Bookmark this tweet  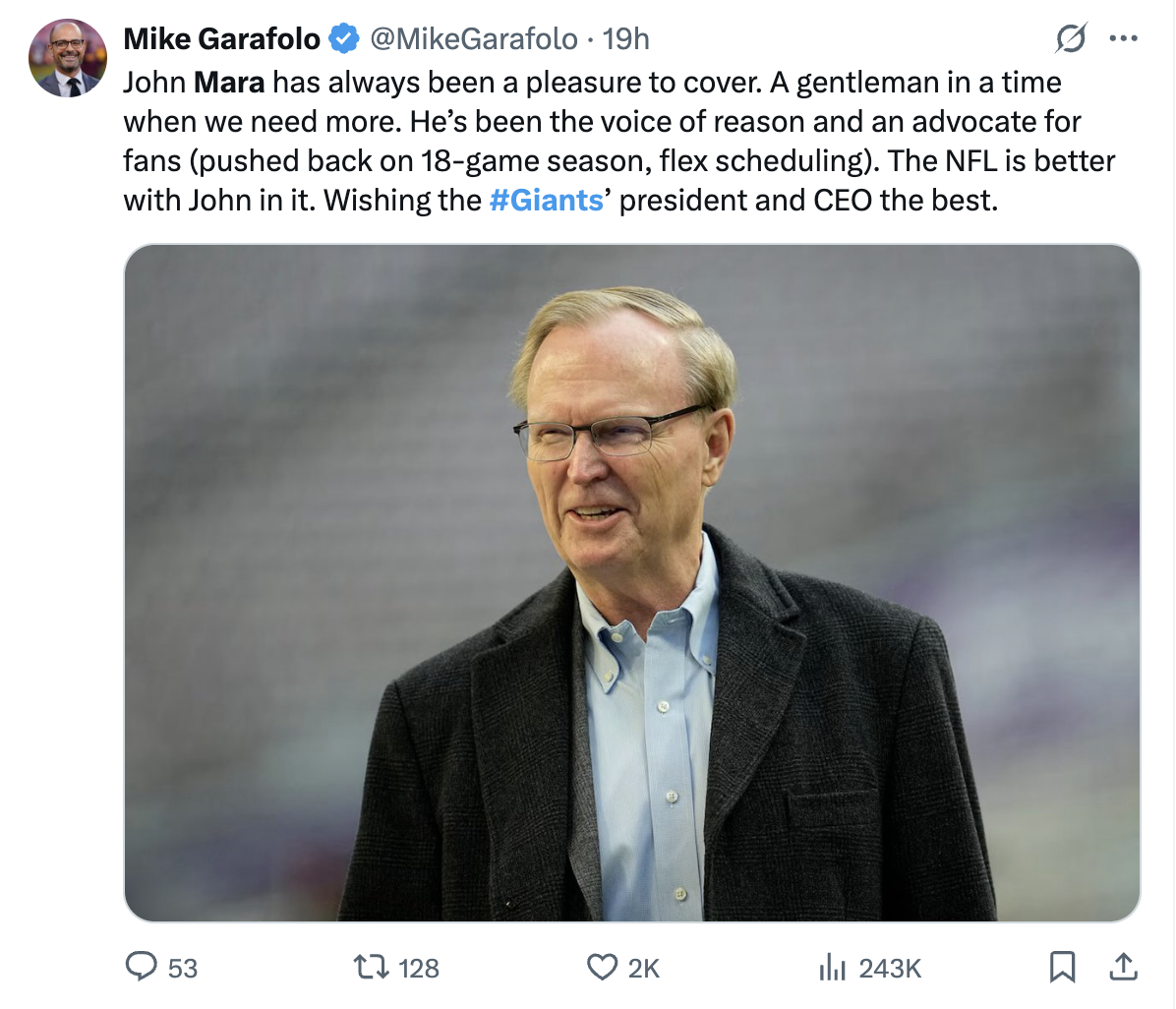(x=1061, y=968)
